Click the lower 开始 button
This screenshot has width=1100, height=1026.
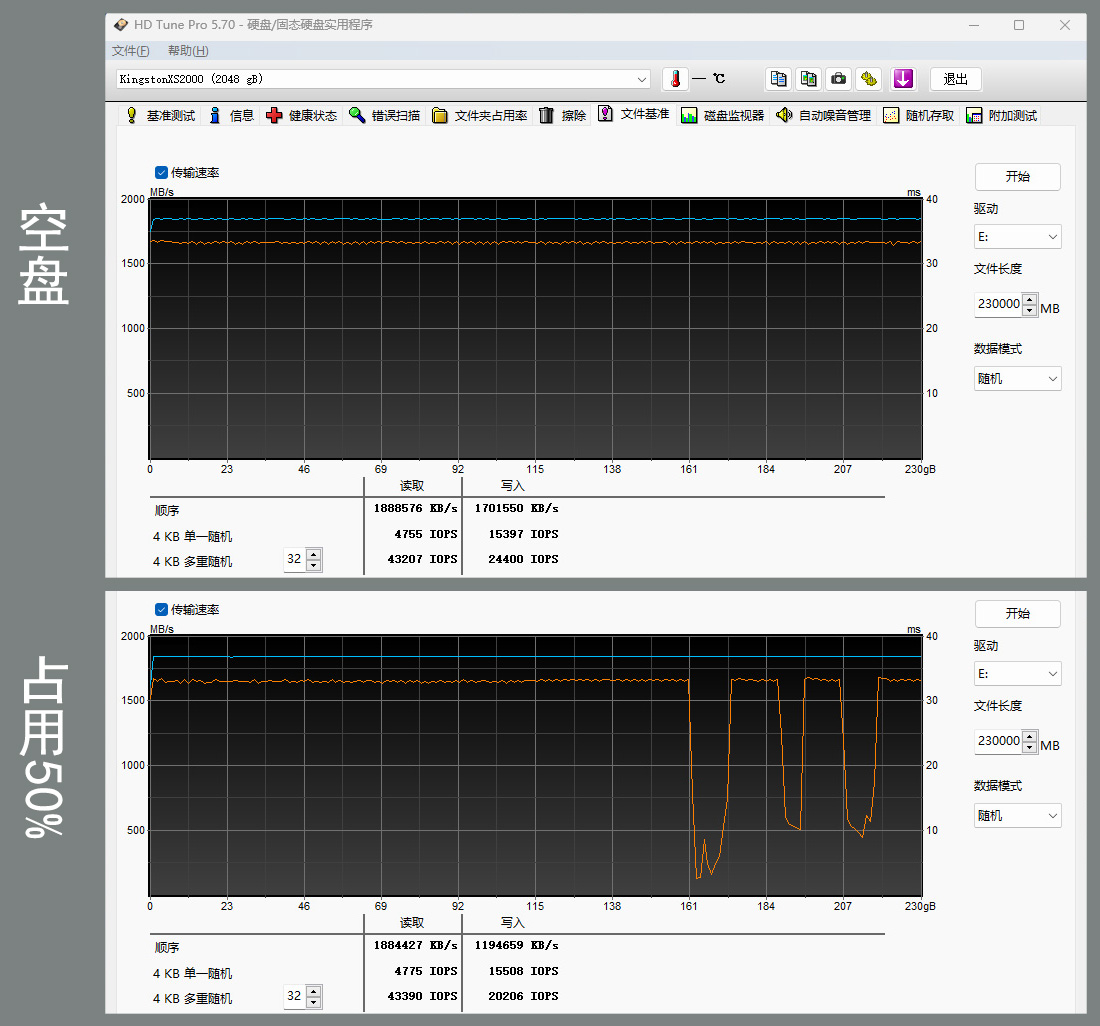point(1017,614)
